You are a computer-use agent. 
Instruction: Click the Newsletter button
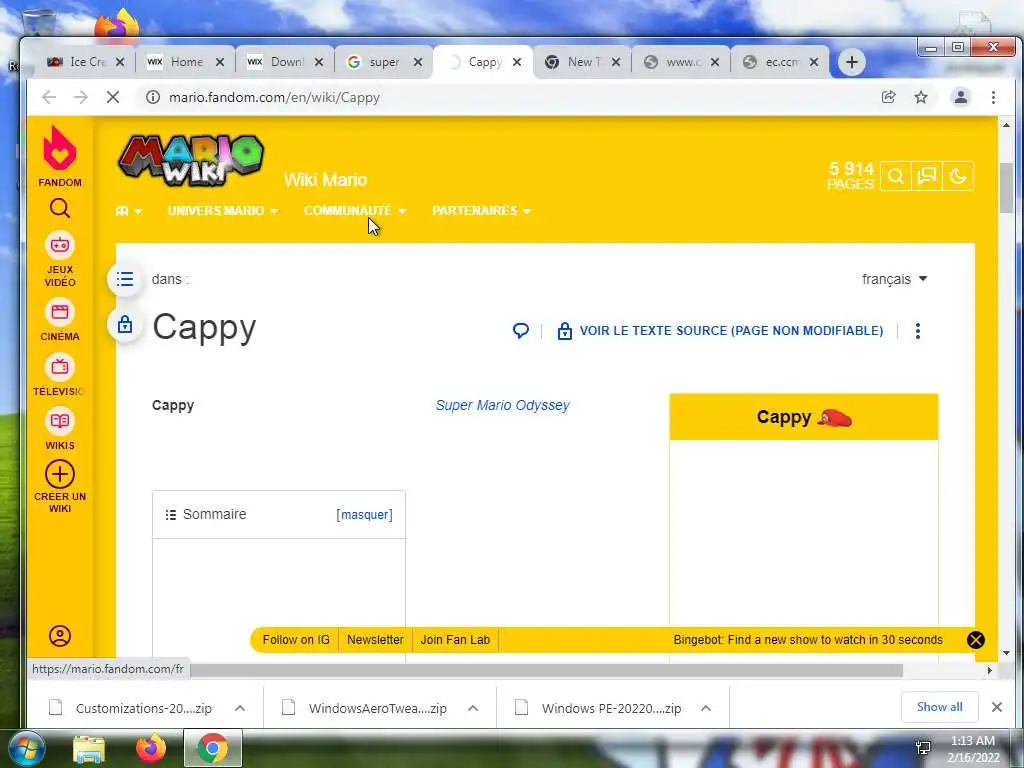(375, 640)
